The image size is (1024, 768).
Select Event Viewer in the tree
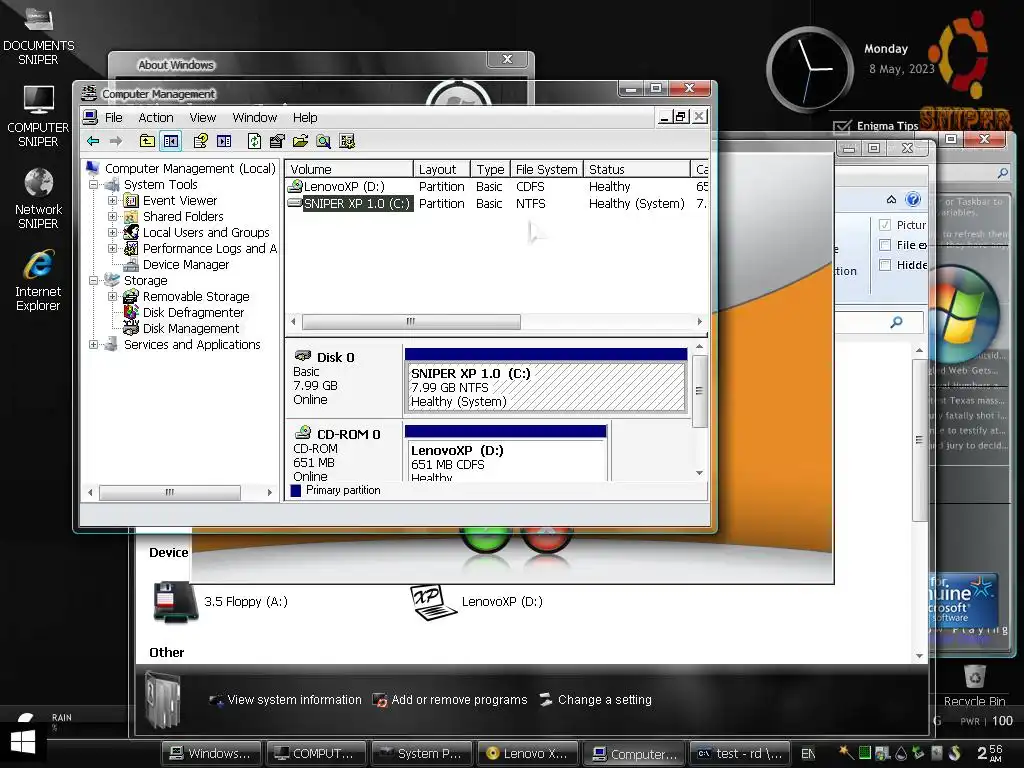click(180, 200)
